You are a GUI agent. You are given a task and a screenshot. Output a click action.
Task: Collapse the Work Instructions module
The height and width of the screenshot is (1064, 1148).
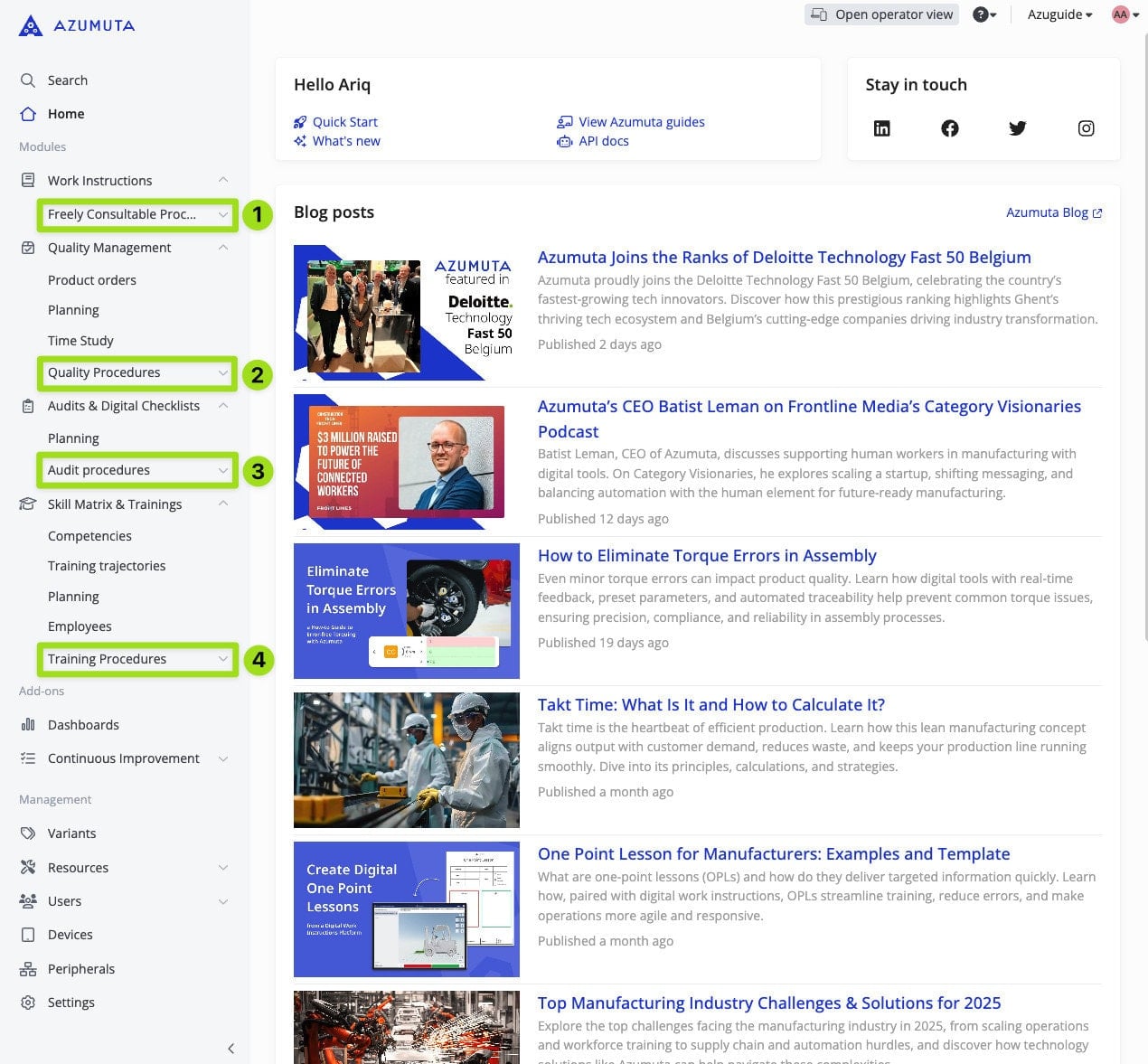tap(222, 180)
